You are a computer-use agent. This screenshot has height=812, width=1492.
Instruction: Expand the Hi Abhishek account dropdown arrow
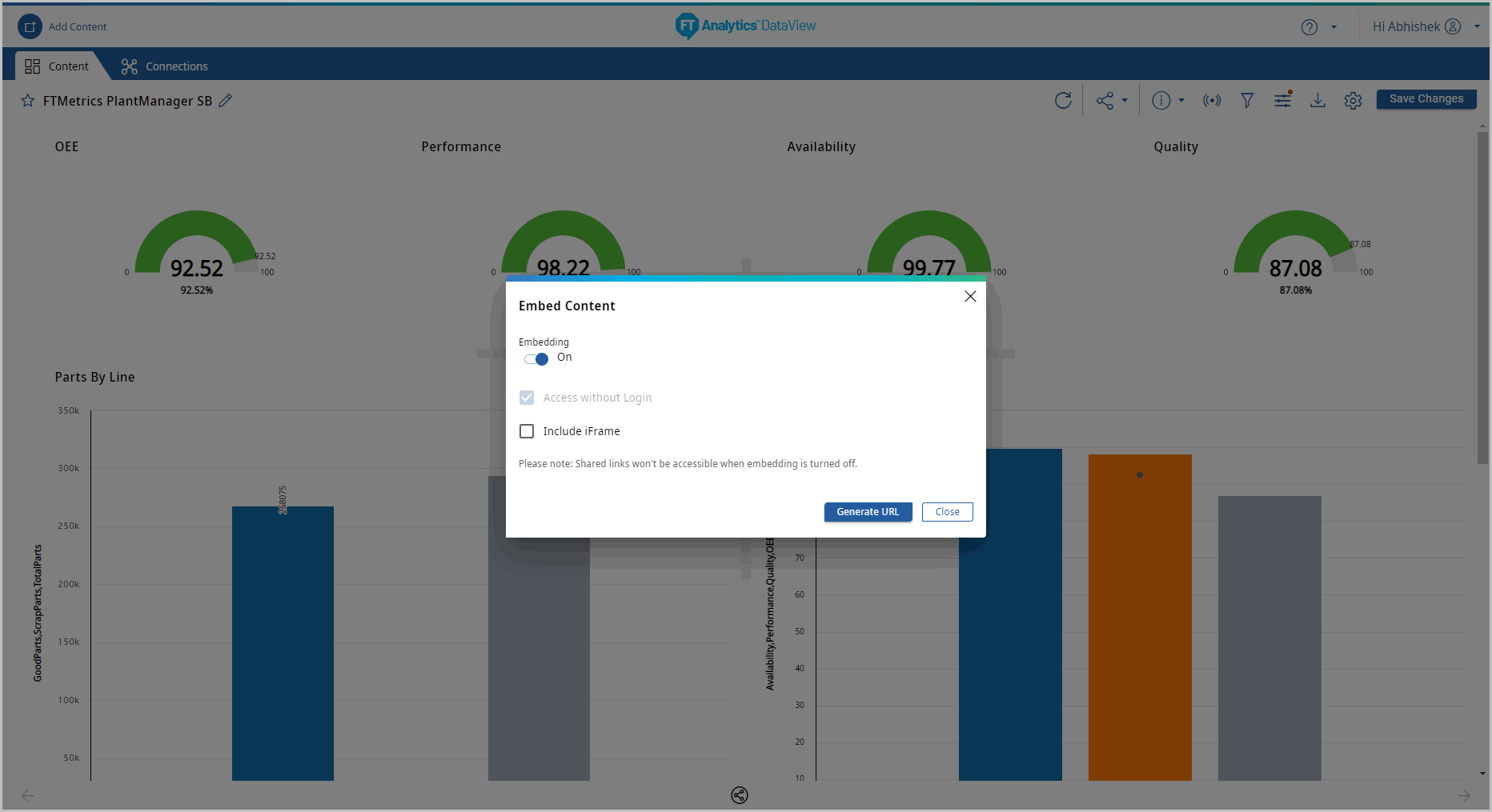pos(1477,26)
